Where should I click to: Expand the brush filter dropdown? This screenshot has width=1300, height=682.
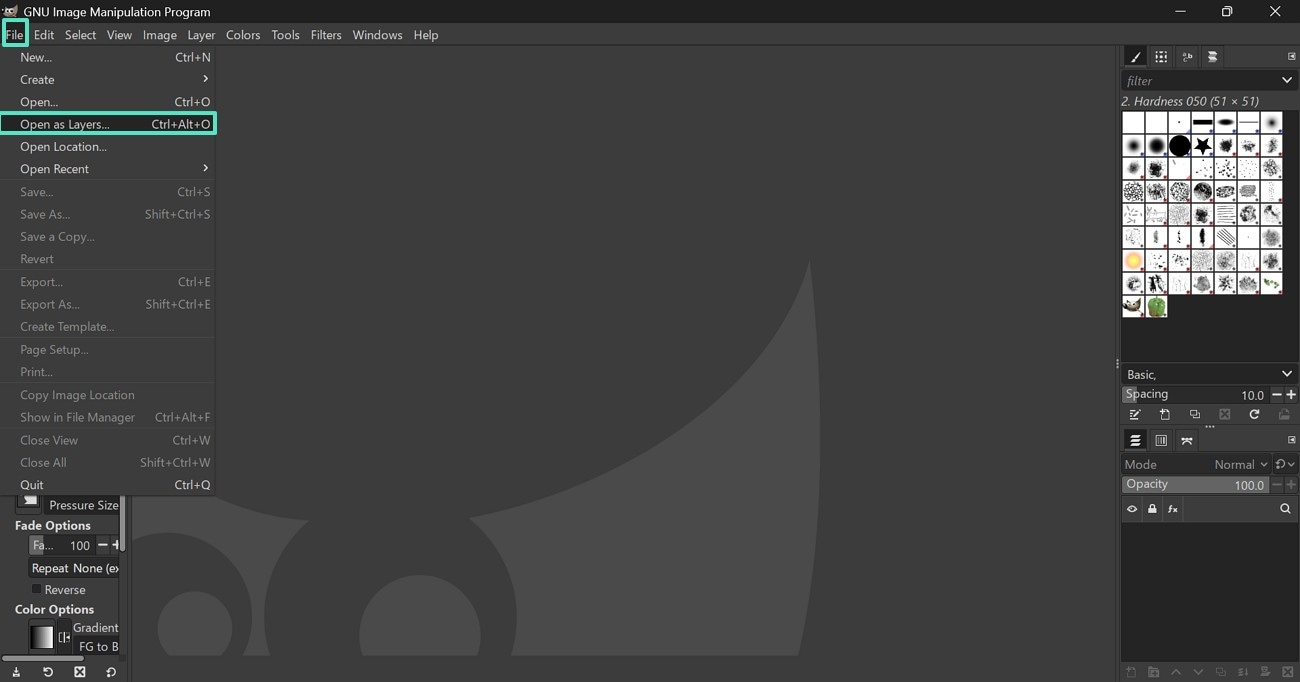1286,80
